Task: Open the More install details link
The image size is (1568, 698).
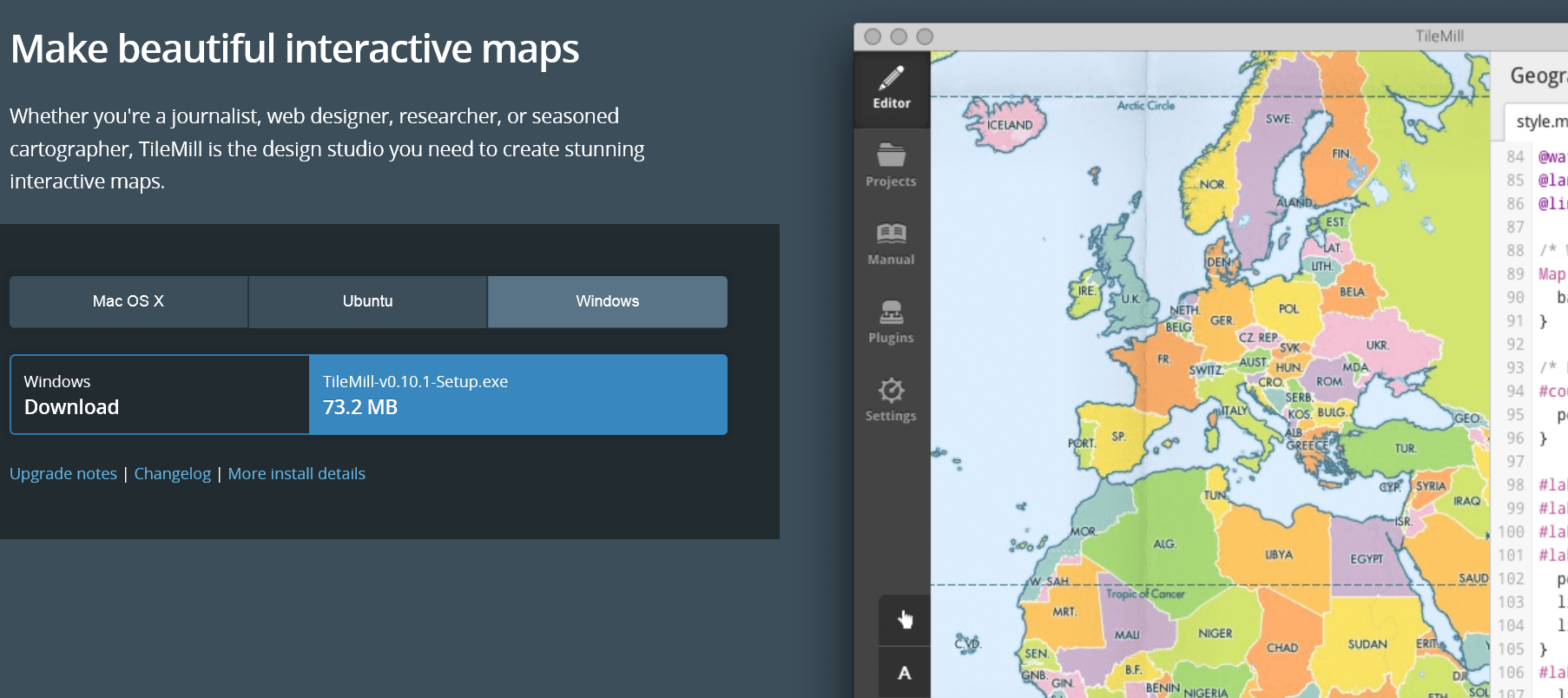Action: [x=297, y=473]
